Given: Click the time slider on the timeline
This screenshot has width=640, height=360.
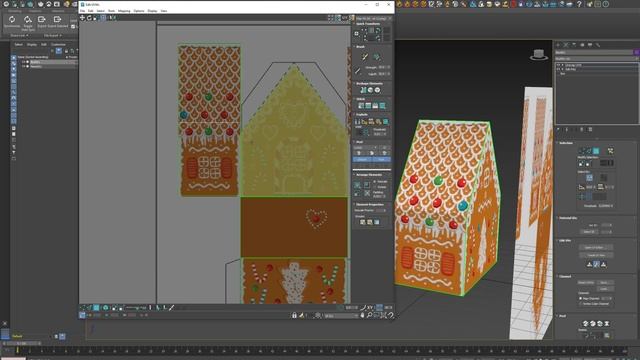Looking at the screenshot, I should (x=21, y=343).
